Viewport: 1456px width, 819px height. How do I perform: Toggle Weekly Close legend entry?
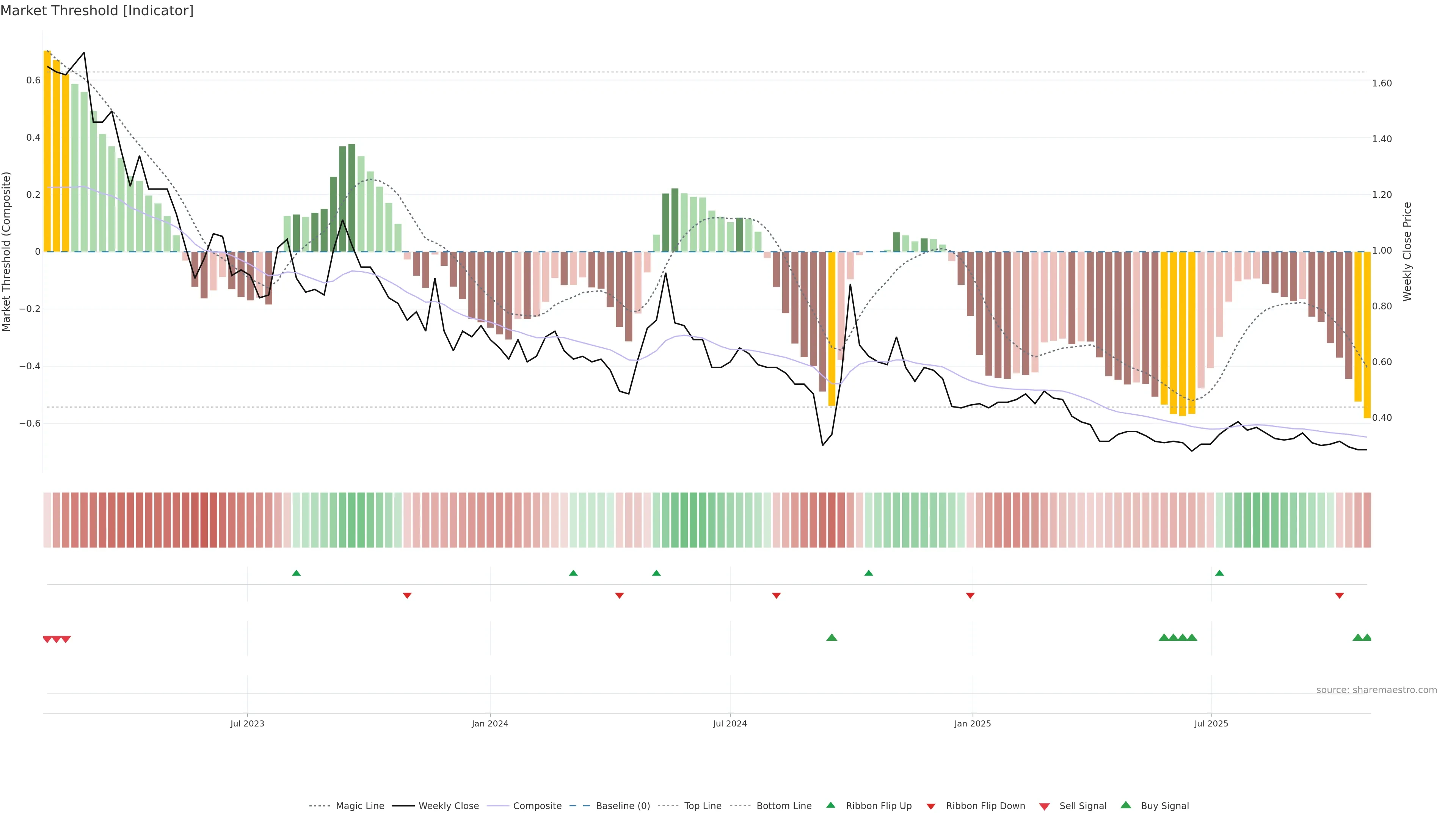(448, 806)
